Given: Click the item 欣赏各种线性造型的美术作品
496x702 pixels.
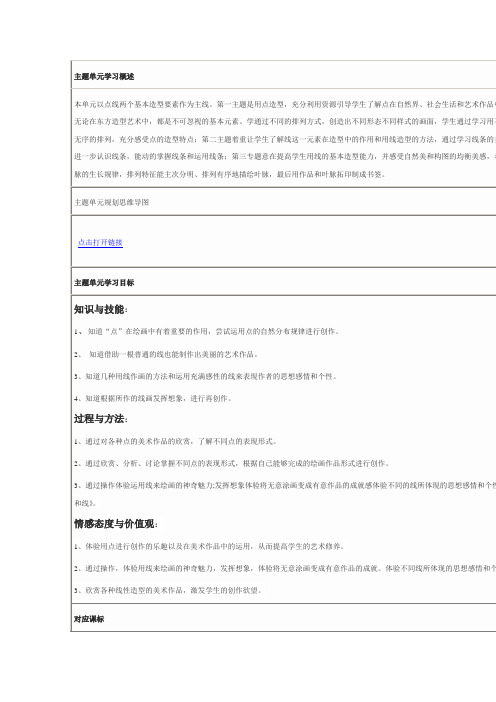Looking at the screenshot, I should tap(168, 590).
